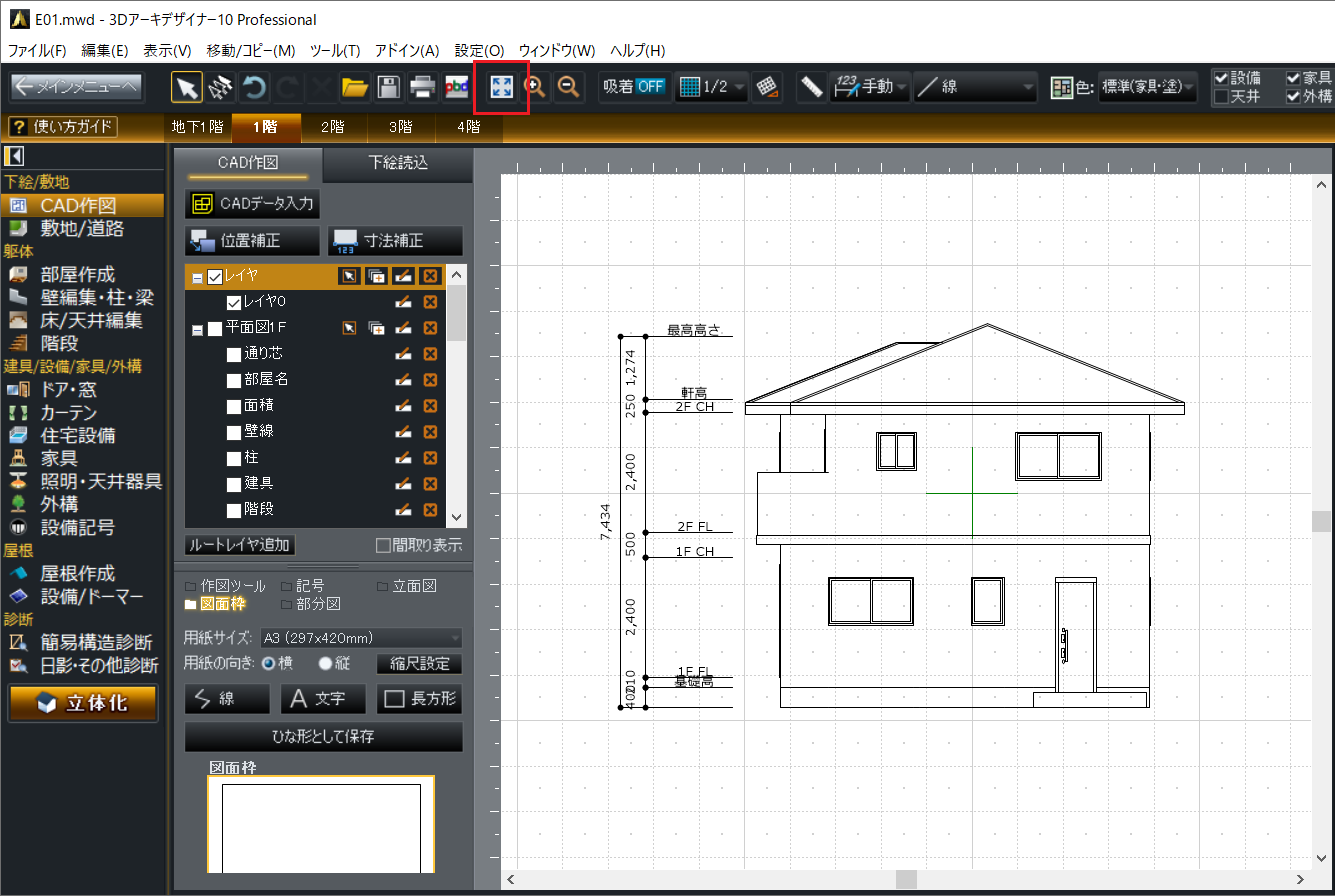Image resolution: width=1335 pixels, height=896 pixels.
Task: Open the ツール(T) menu
Action: [x=335, y=50]
